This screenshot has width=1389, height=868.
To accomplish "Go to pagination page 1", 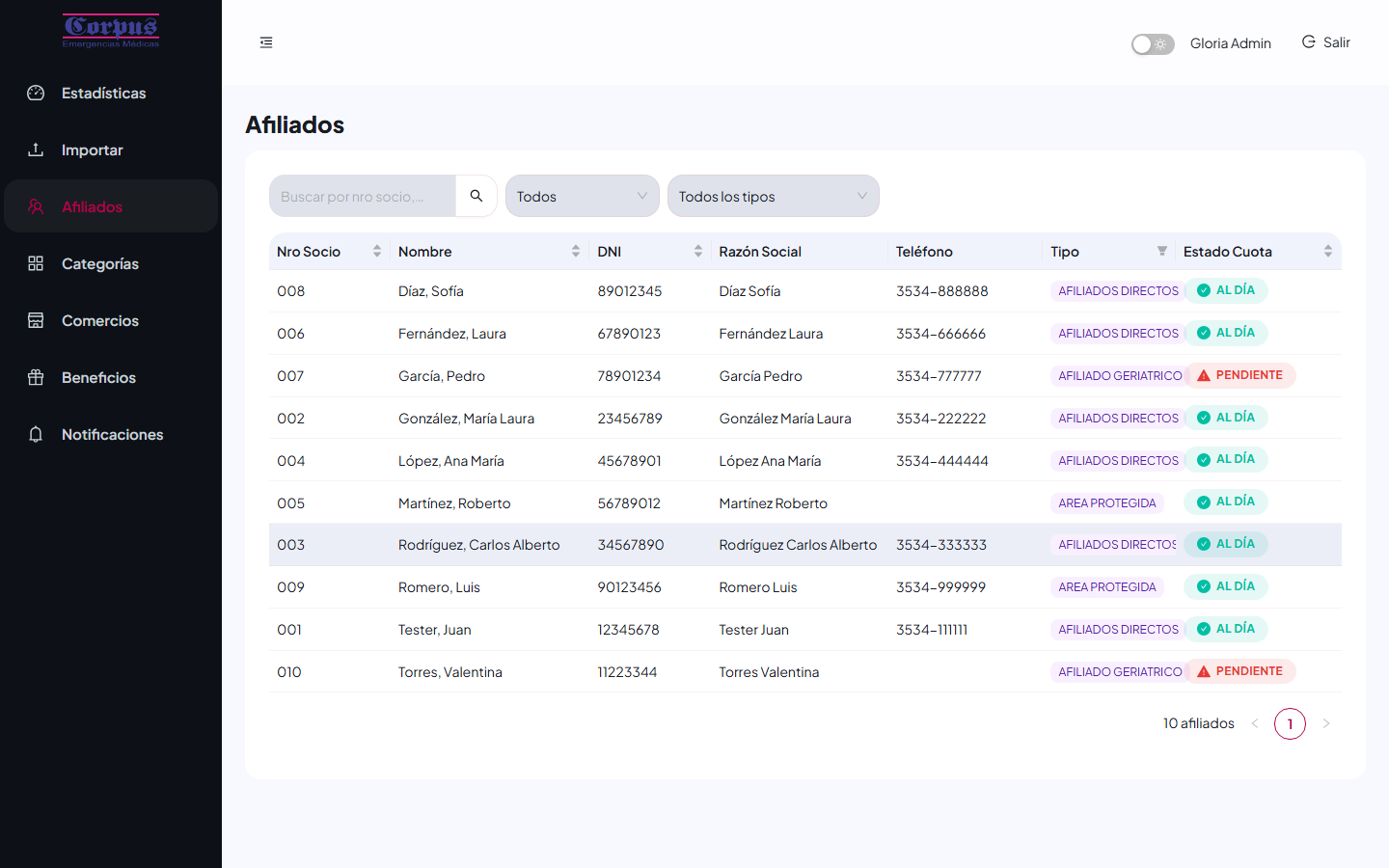I will click(x=1290, y=723).
